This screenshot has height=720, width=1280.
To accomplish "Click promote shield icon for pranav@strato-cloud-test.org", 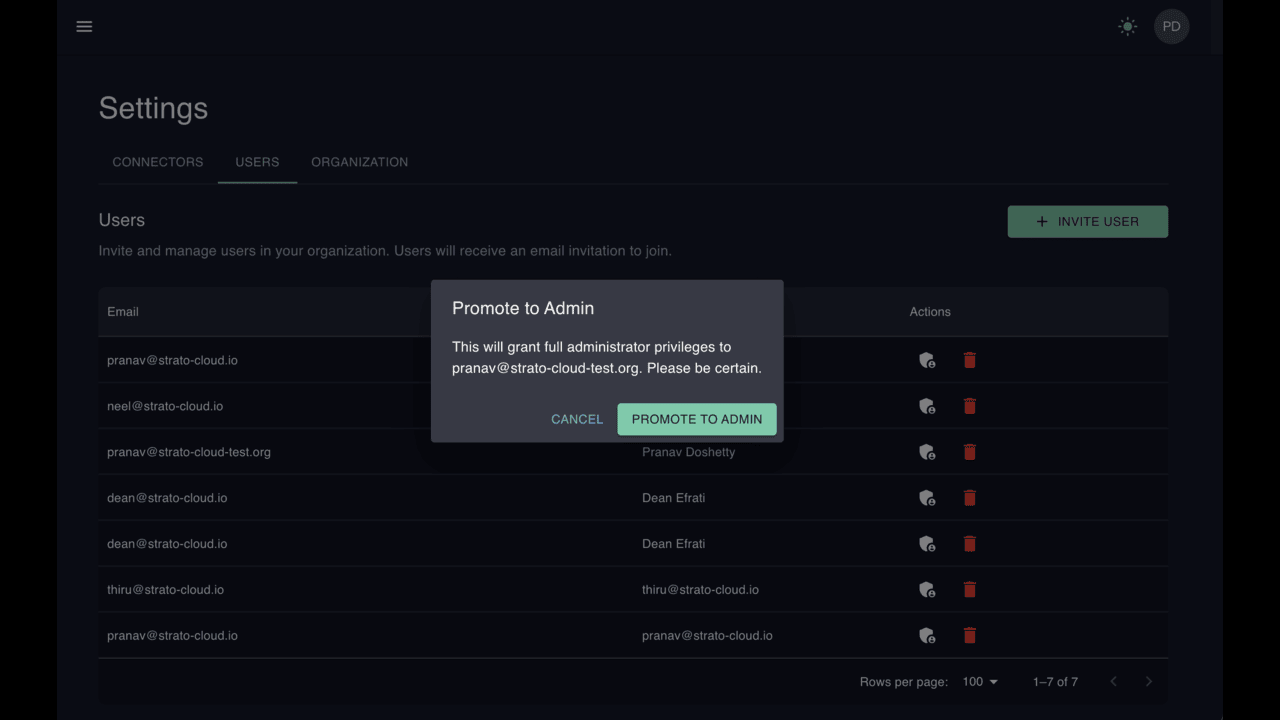I will 927,452.
